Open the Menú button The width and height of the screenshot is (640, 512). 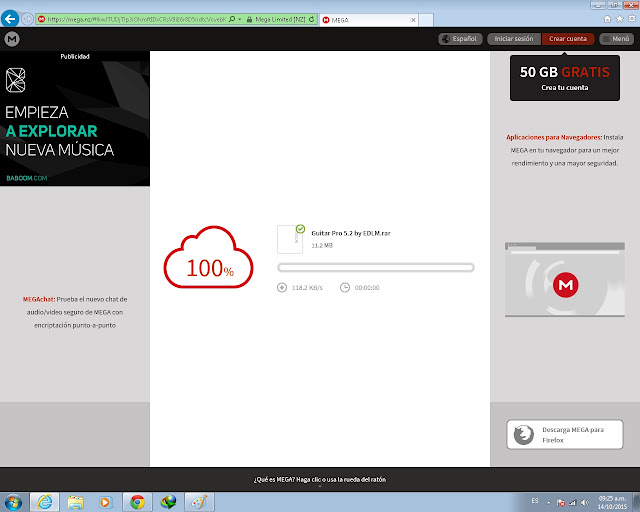pos(616,39)
